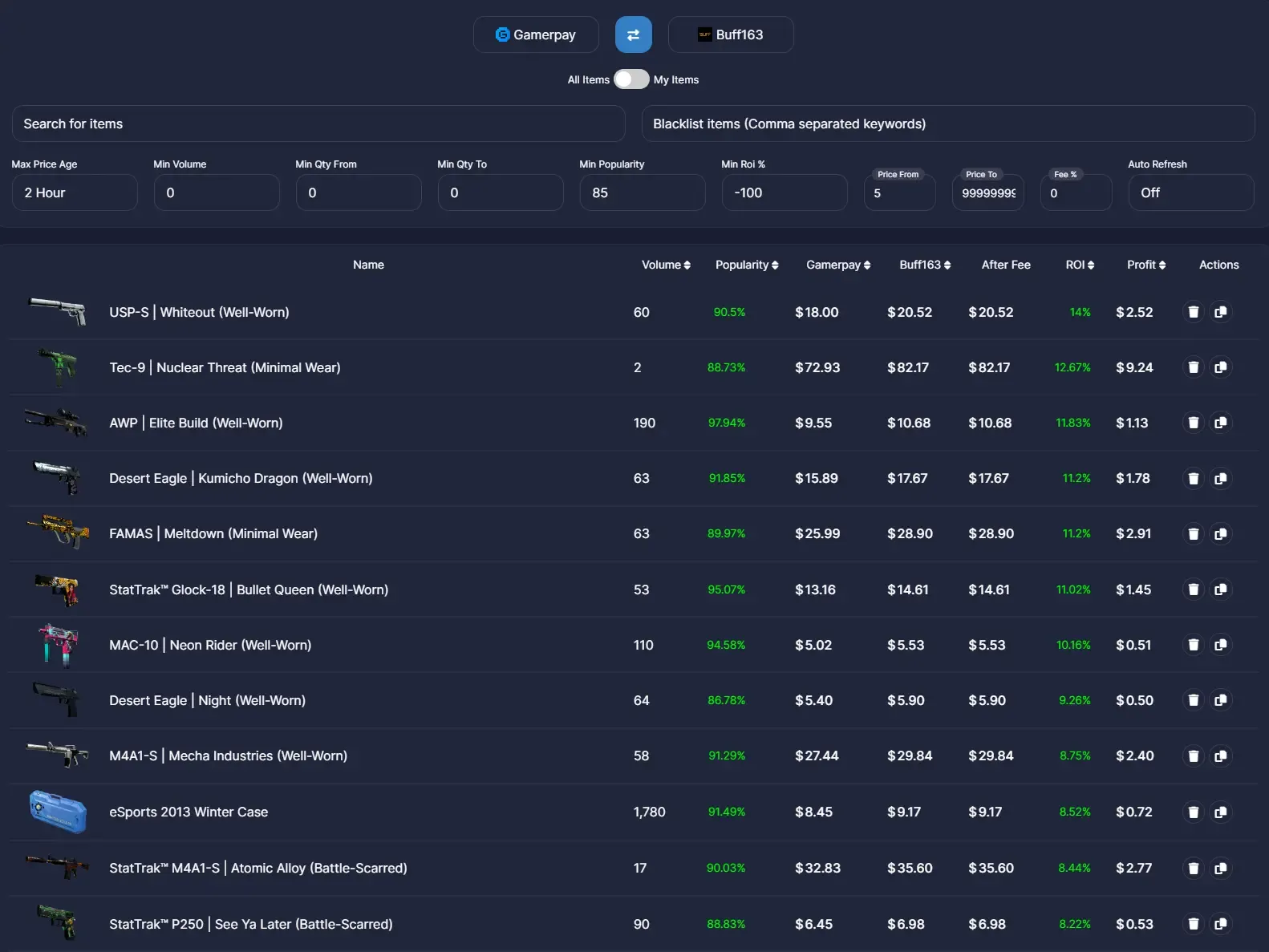Delete the MAC-10 Neon Rider row
This screenshot has width=1269, height=952.
pyautogui.click(x=1194, y=645)
